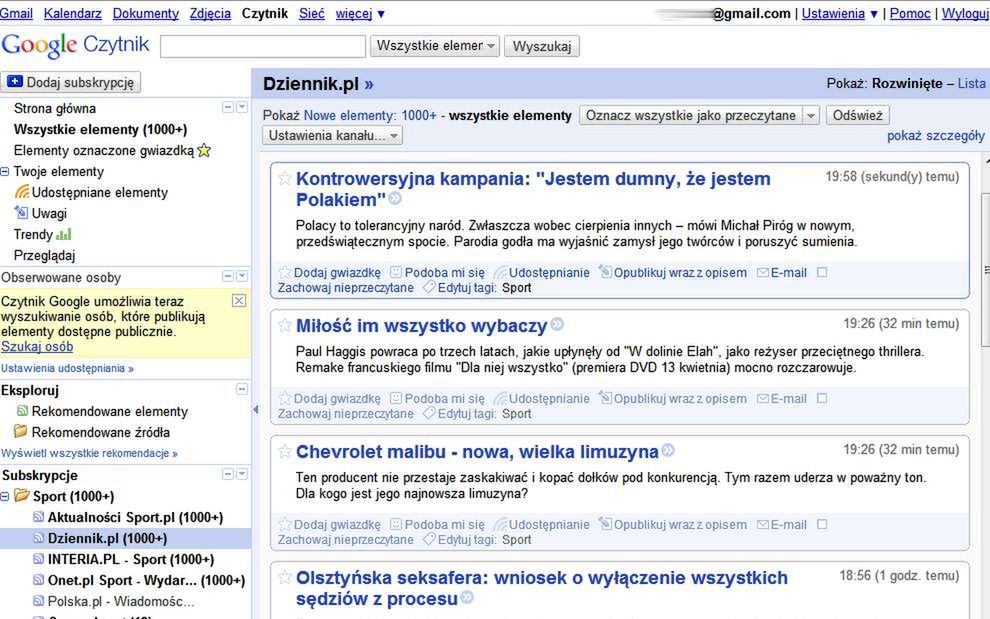Click into the search input field
Screen dimensions: 990x619
[x=263, y=46]
